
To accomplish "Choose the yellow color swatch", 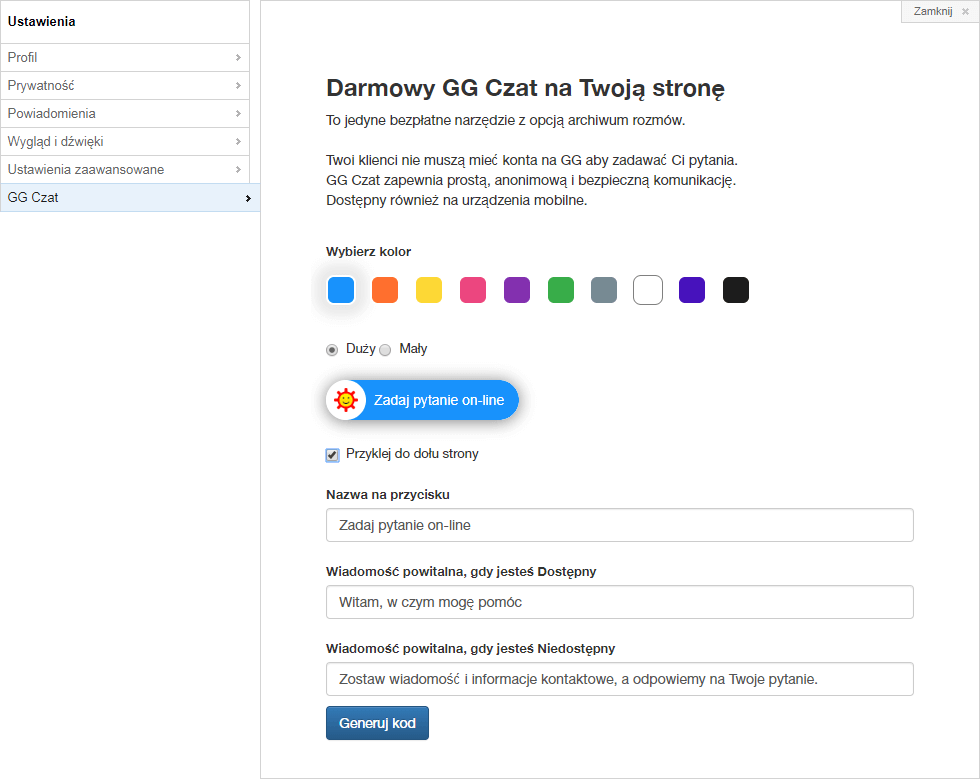I will tap(429, 290).
